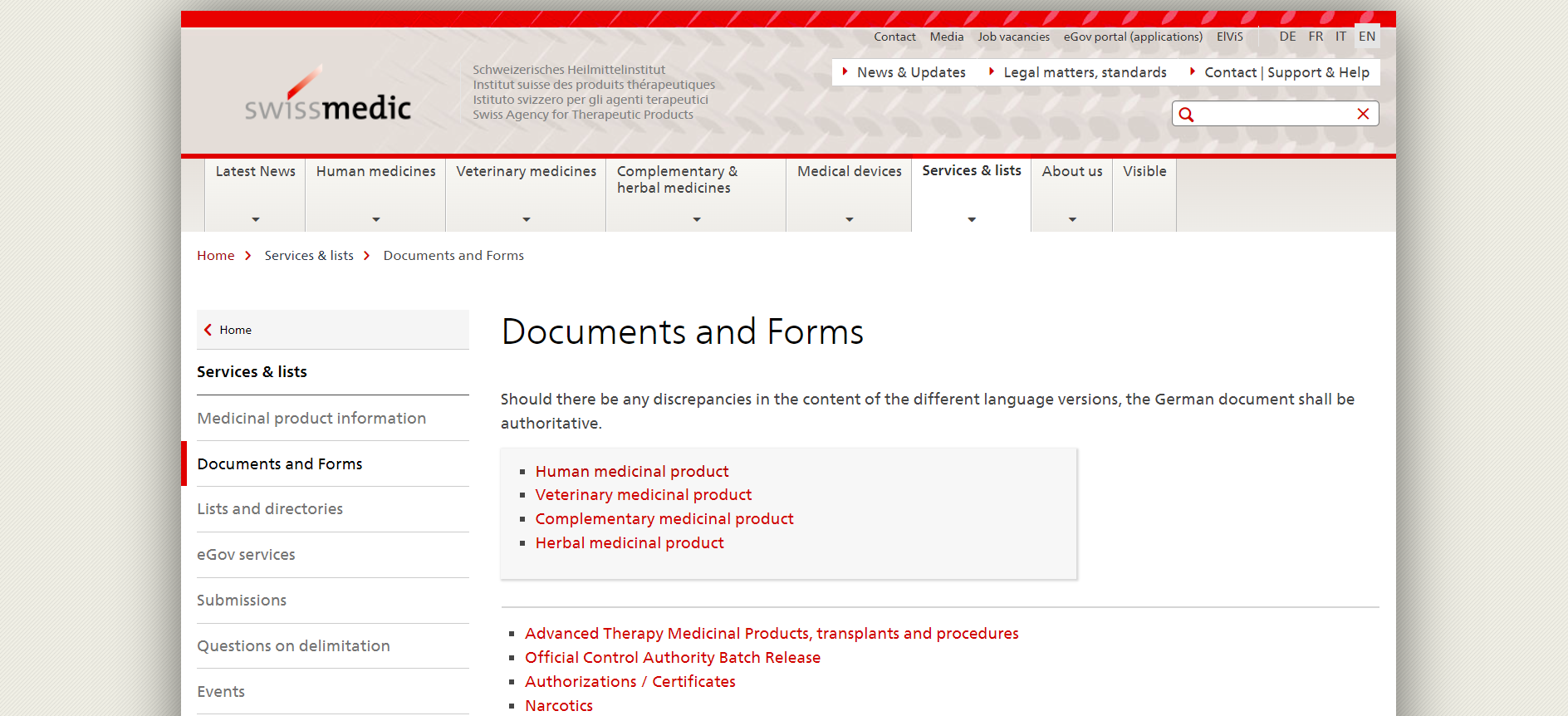The height and width of the screenshot is (716, 1568).
Task: Clear search with the red X icon
Action: (1363, 114)
